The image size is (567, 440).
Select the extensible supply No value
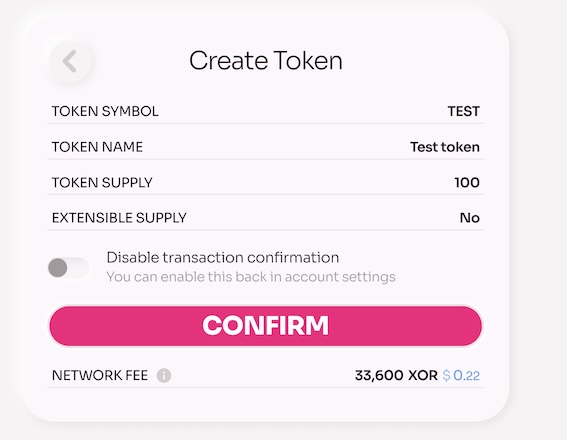tap(470, 218)
